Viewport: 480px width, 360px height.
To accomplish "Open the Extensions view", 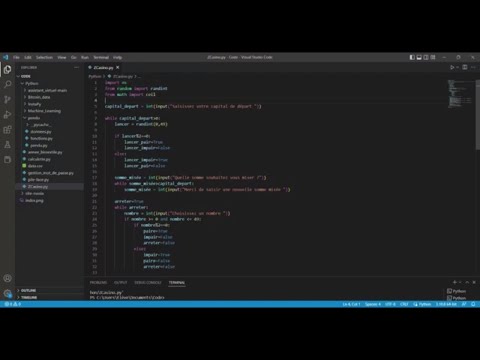I will 7,130.
